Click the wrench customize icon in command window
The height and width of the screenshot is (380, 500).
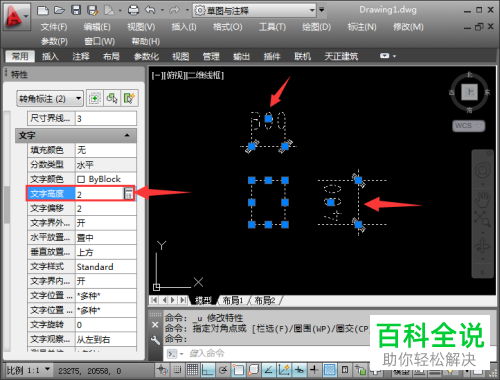coord(155,340)
